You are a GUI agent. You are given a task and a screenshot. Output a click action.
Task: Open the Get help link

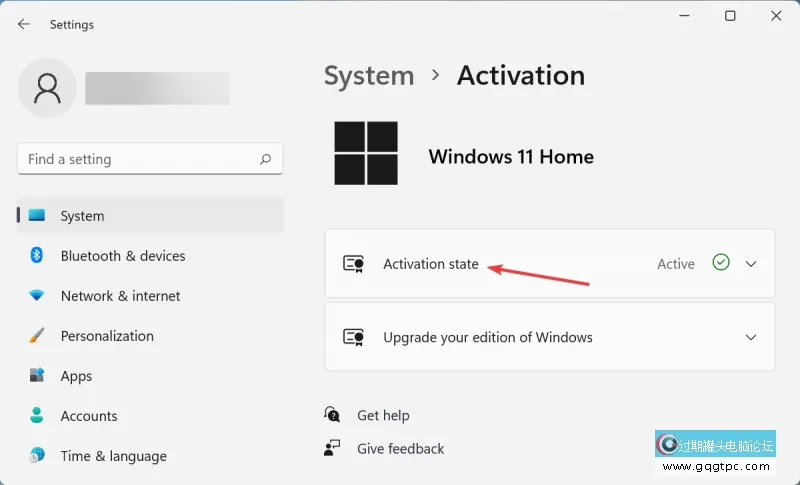(383, 415)
